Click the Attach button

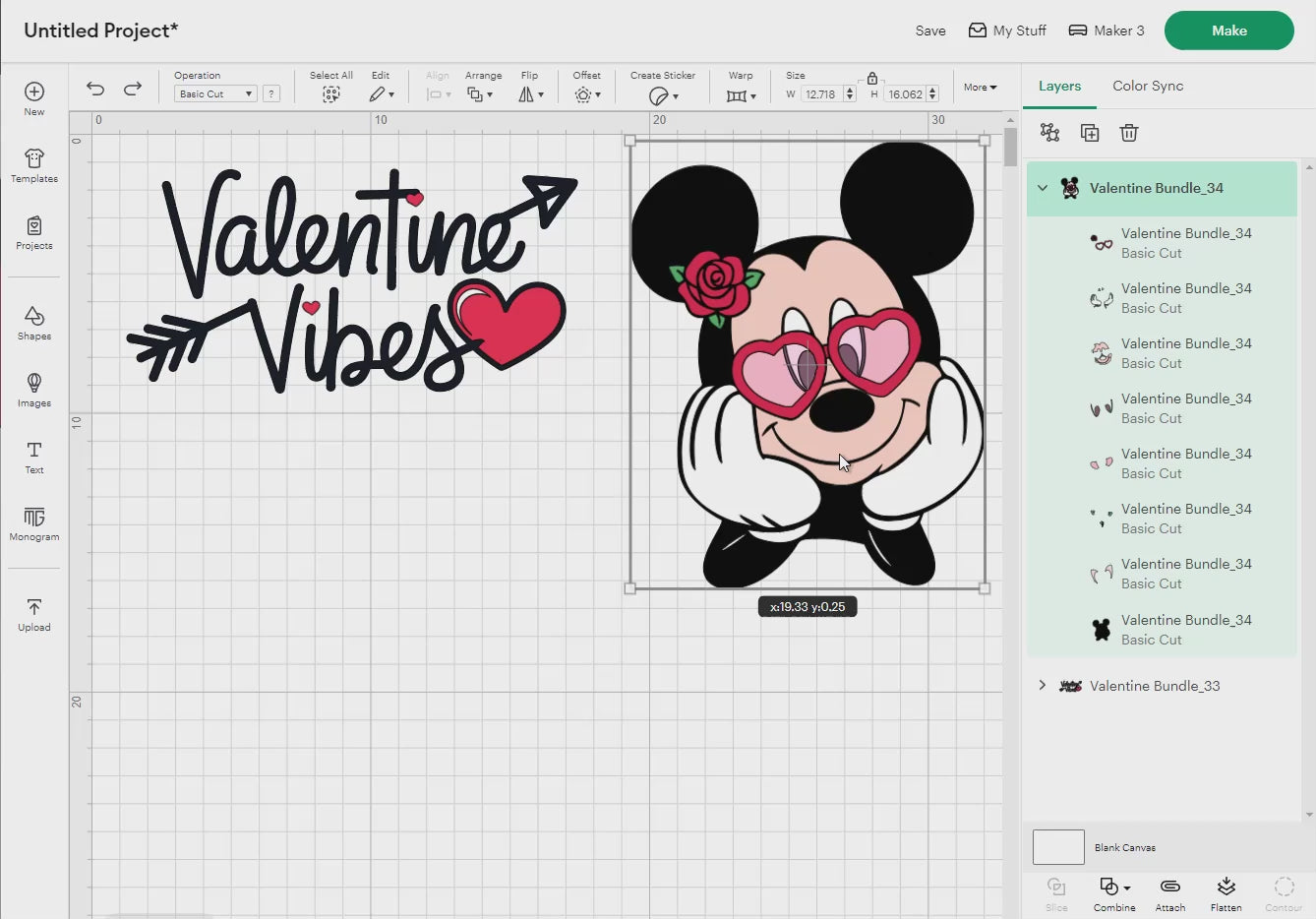(1170, 894)
